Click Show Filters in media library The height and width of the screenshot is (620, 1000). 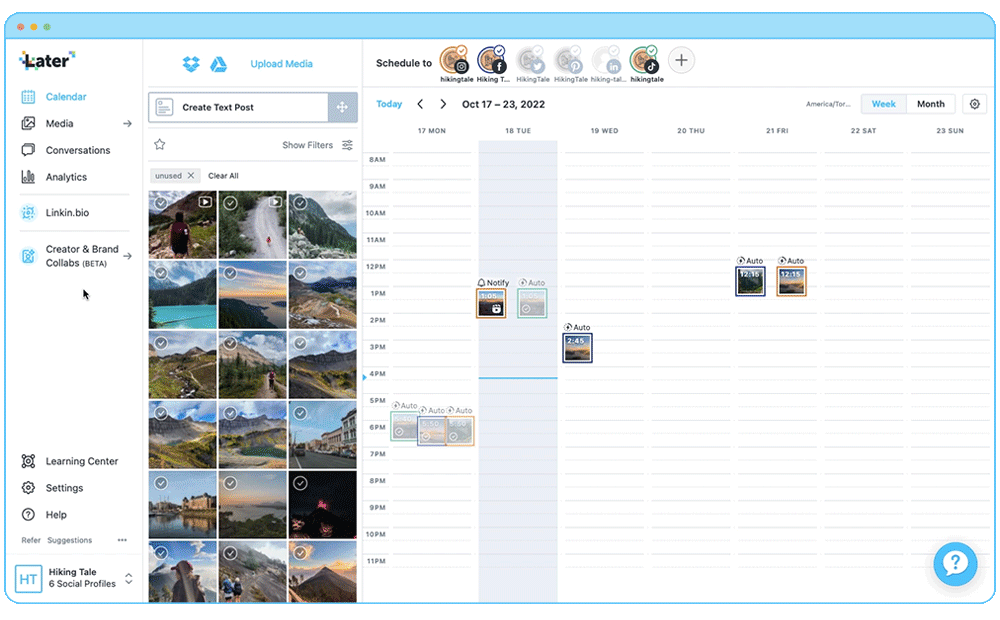[307, 145]
